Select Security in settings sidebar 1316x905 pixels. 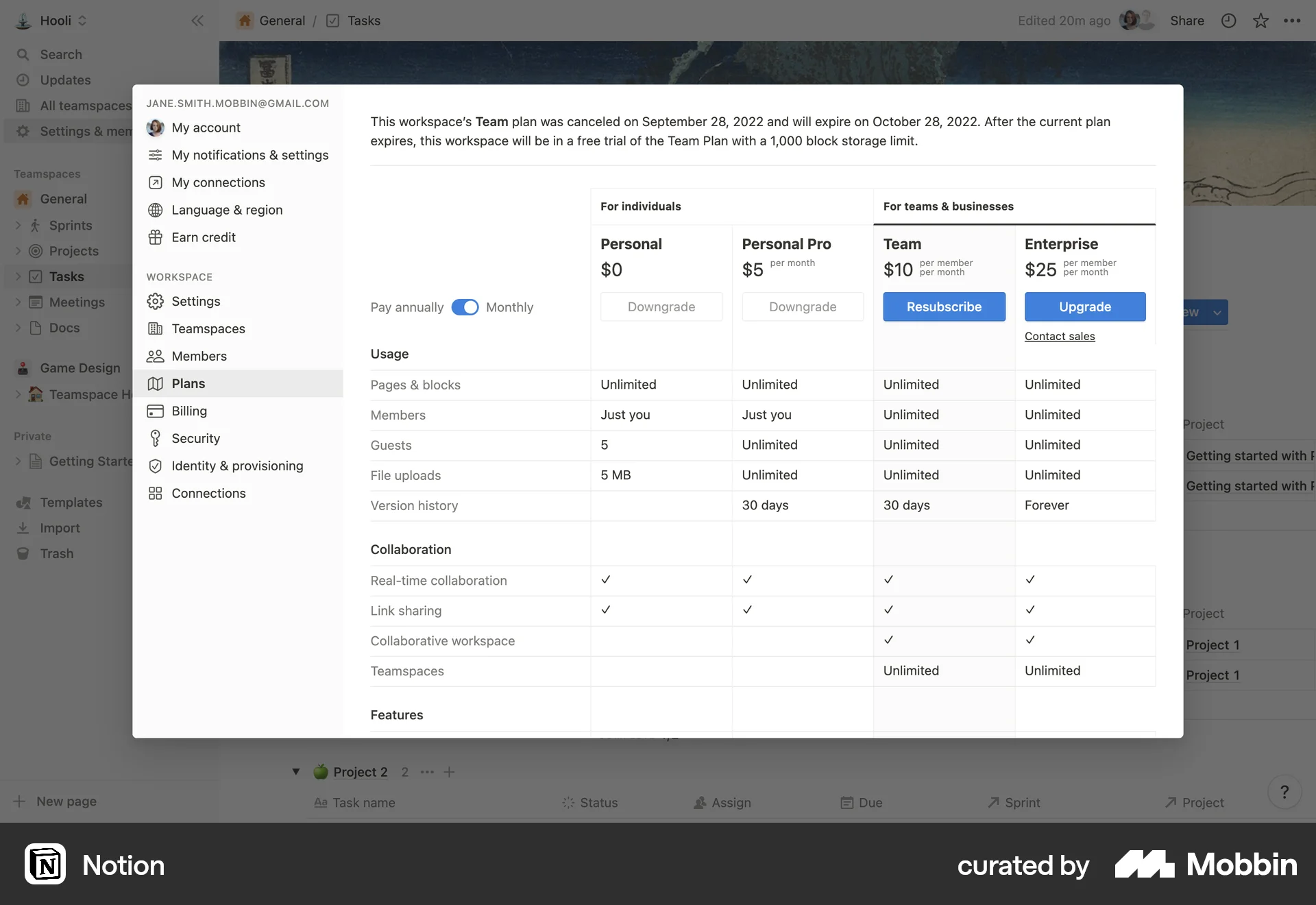[x=196, y=438]
